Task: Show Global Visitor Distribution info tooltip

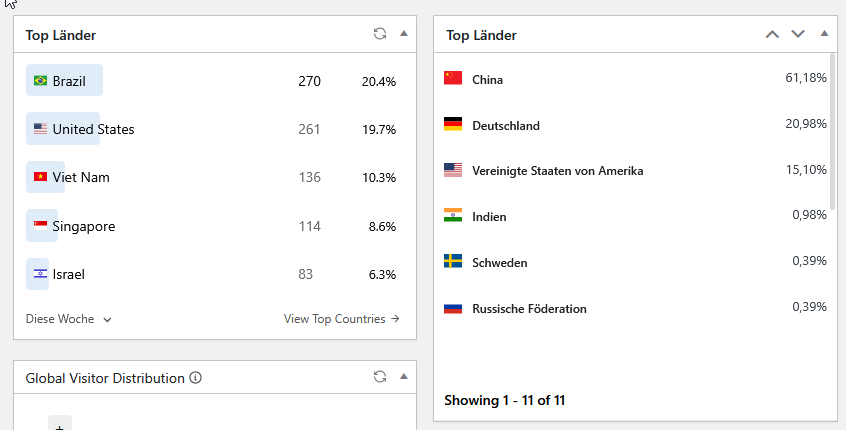Action: (x=196, y=378)
